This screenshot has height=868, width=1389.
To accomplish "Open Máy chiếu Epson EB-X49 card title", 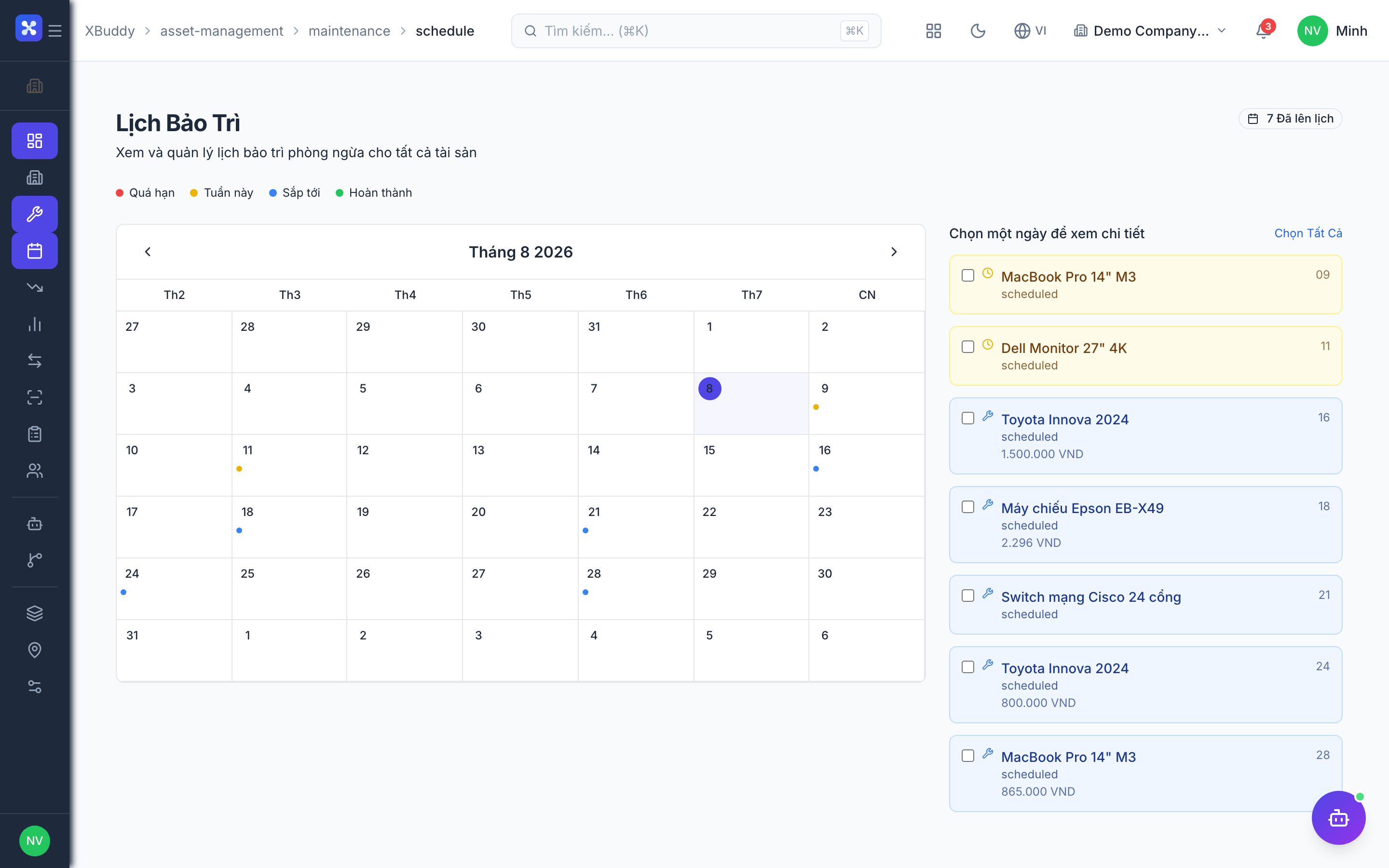I will (x=1082, y=508).
